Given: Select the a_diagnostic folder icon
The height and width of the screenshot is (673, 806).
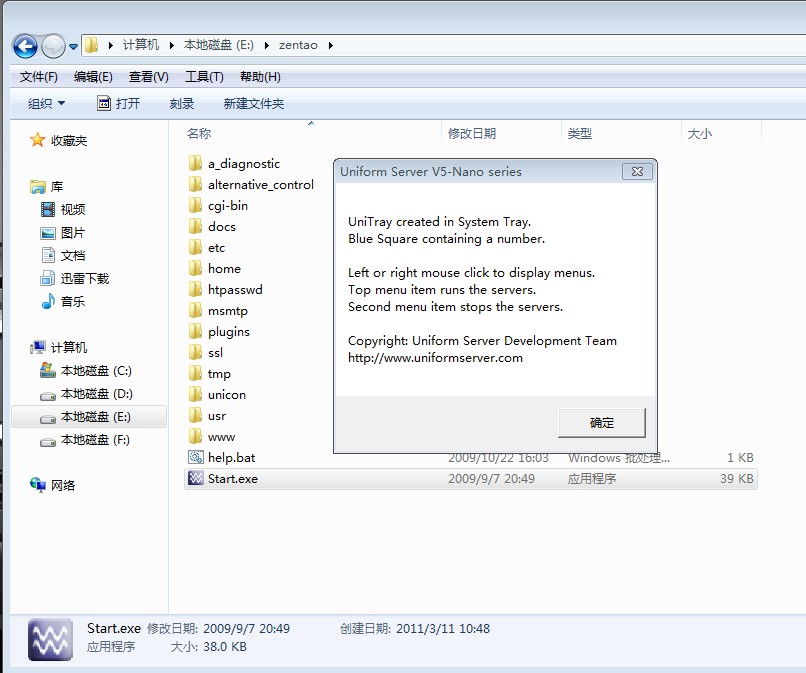Looking at the screenshot, I should 195,163.
